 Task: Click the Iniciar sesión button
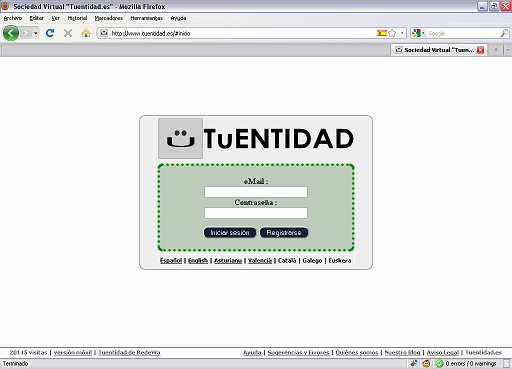[230, 233]
